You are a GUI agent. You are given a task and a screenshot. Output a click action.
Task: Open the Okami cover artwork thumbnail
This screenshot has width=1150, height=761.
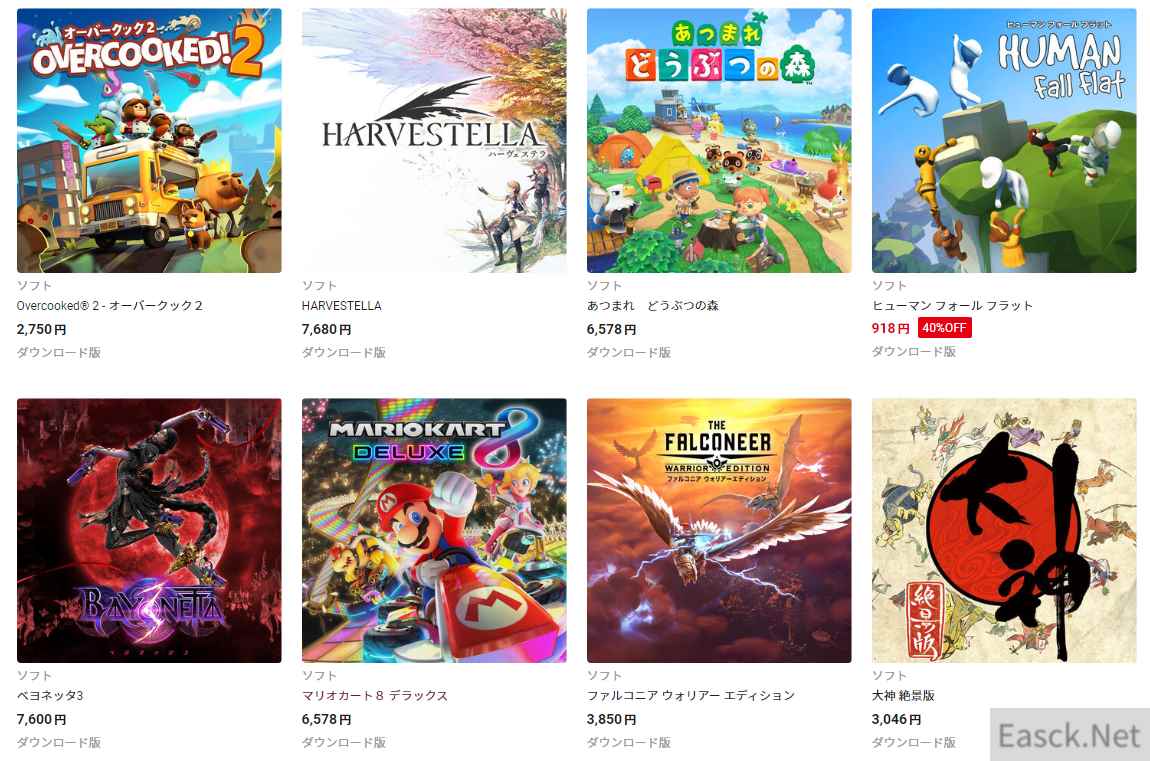[x=1004, y=531]
